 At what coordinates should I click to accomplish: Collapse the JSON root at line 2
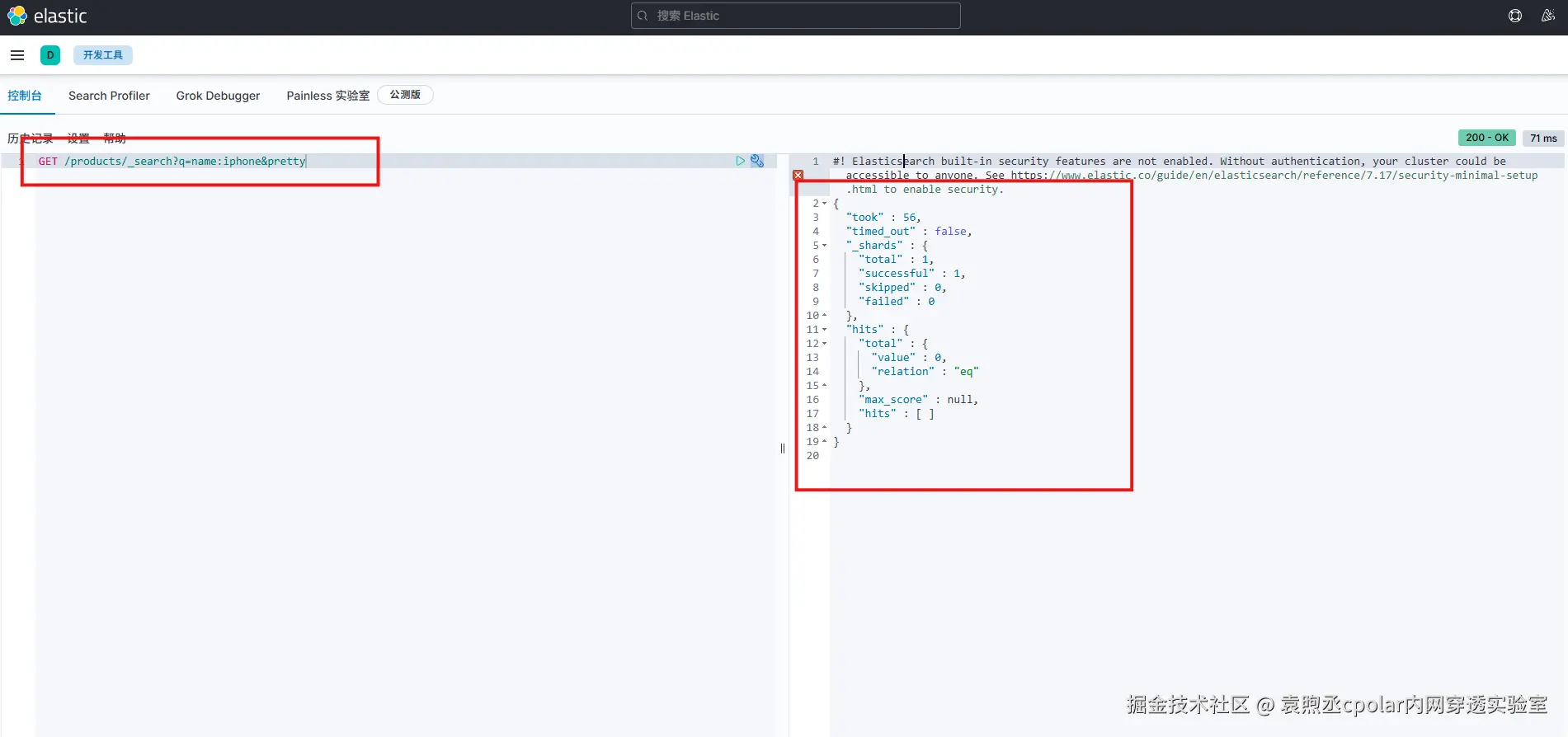[824, 204]
